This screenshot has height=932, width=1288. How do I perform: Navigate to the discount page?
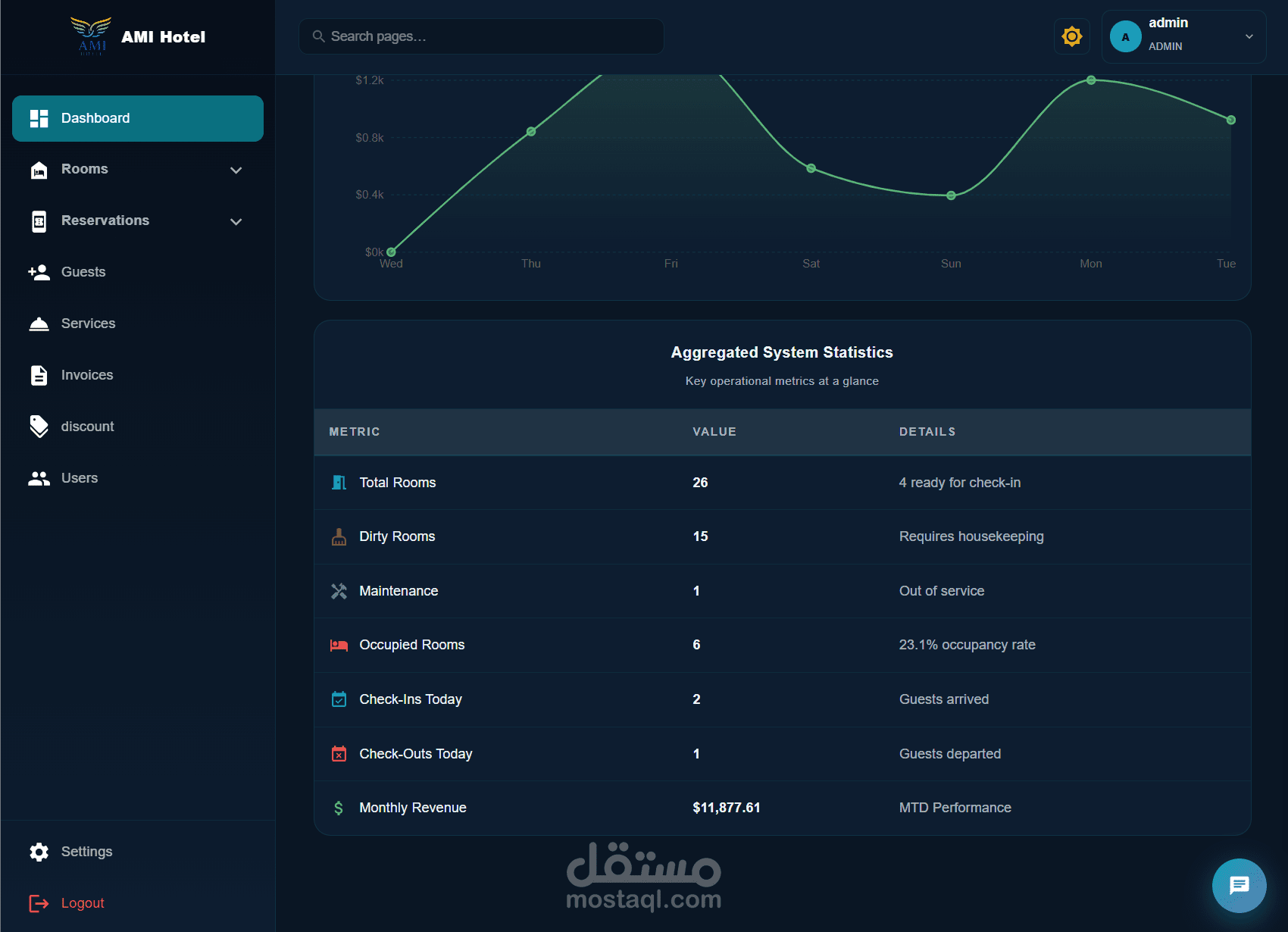pyautogui.click(x=138, y=427)
